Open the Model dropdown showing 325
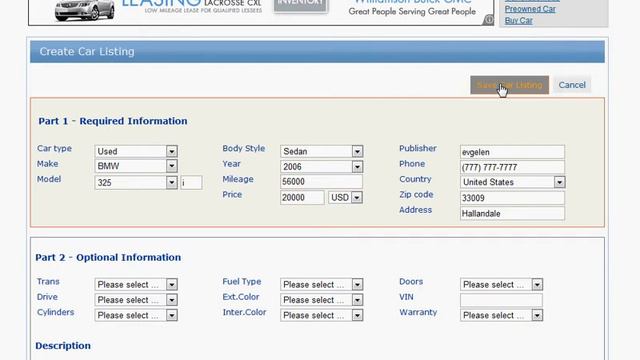This screenshot has width=640, height=360. coord(136,182)
